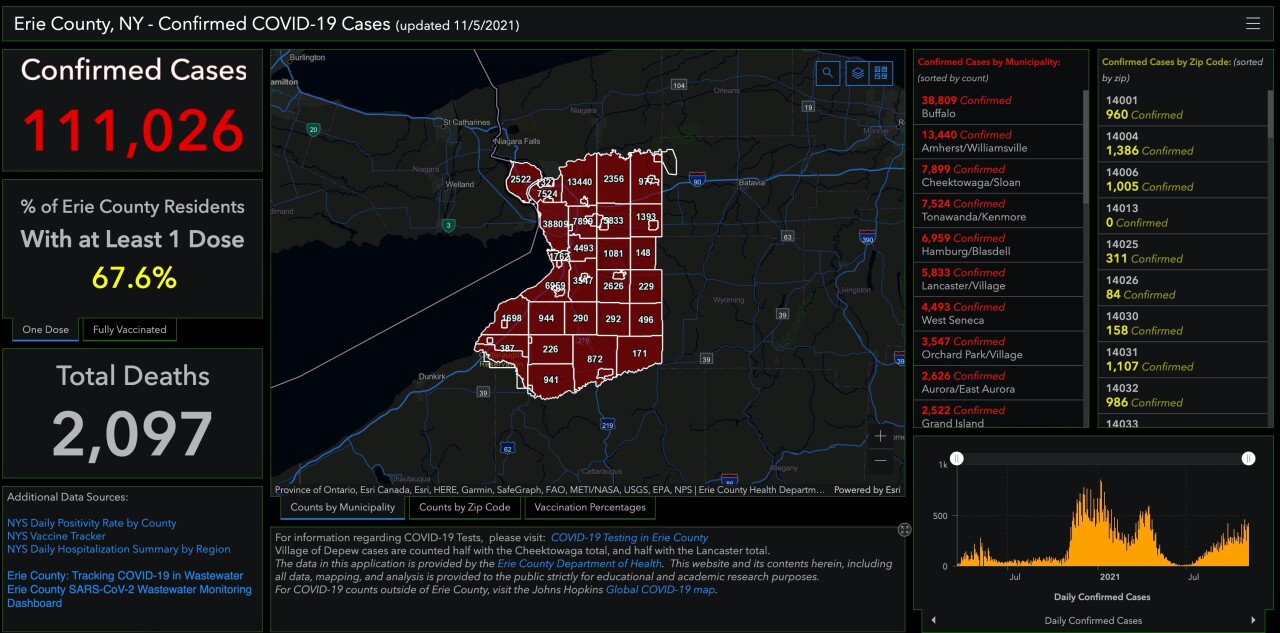Open Erie County Department of Health link
The width and height of the screenshot is (1280, 633).
coord(580,564)
